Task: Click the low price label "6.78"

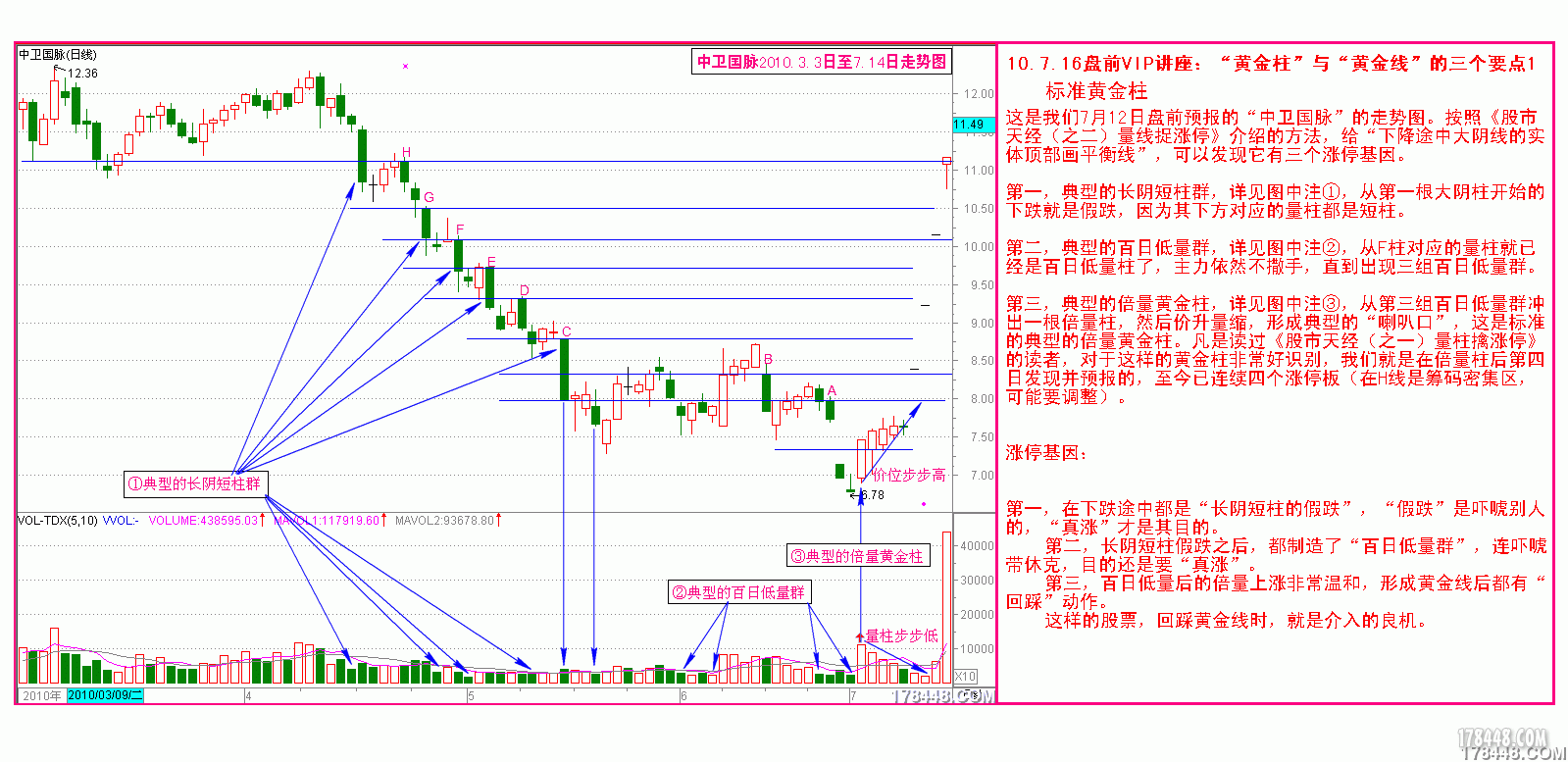Action: coord(873,495)
